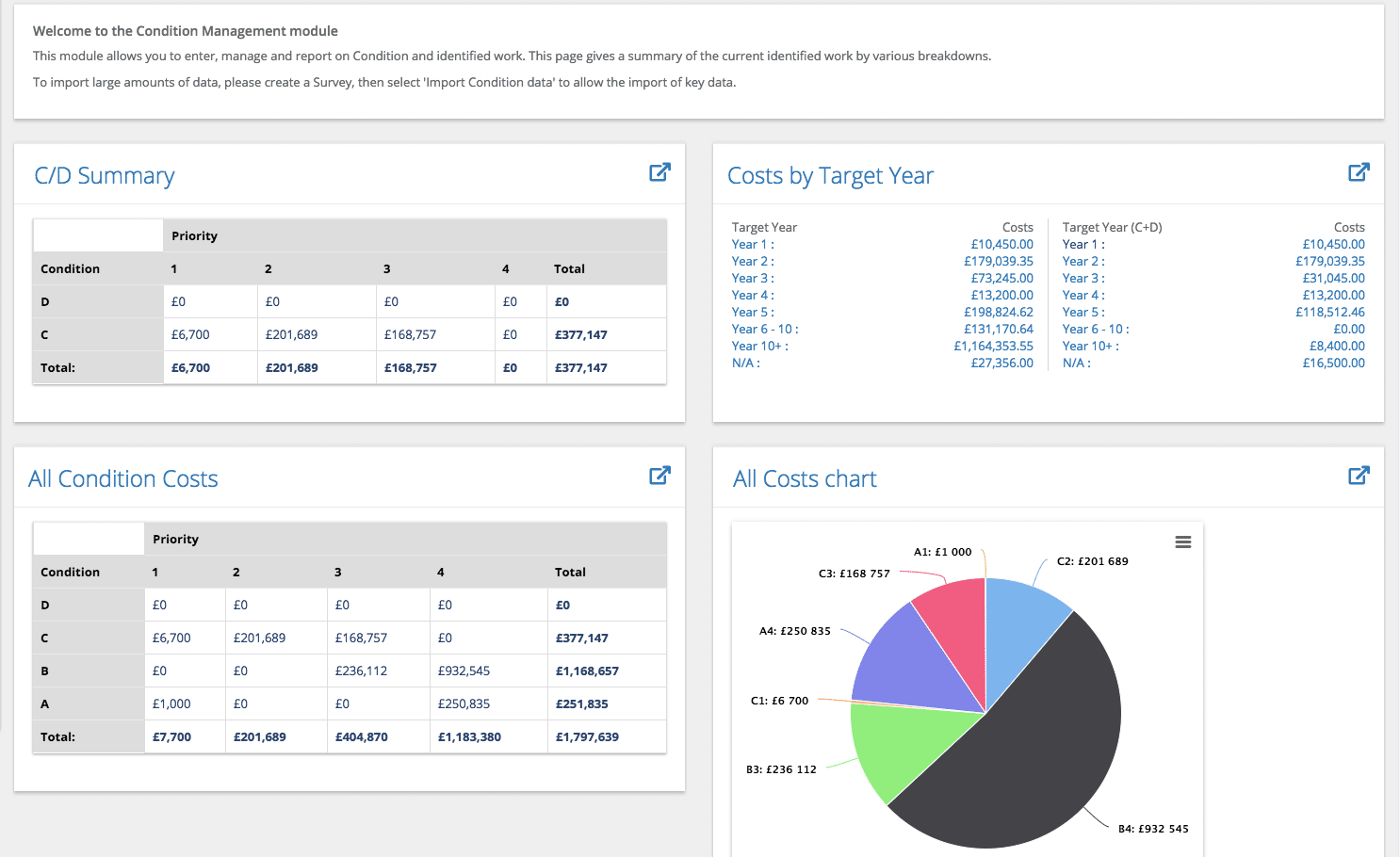Expand the Costs by Target Year panel

coord(1359,172)
